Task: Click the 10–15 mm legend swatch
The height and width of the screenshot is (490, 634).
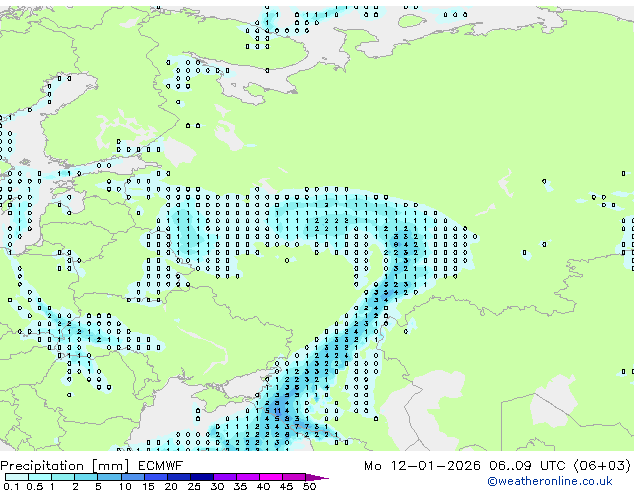Action: (x=132, y=477)
